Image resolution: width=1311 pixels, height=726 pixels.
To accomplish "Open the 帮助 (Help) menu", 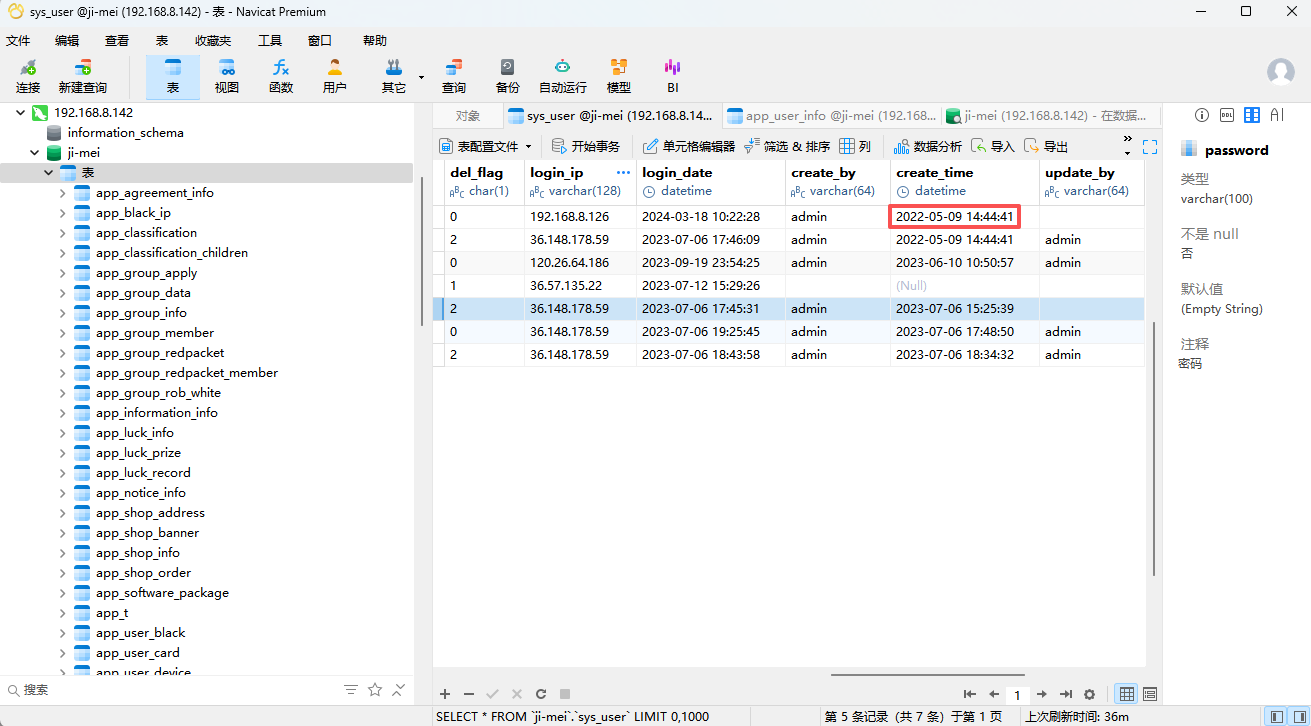I will click(x=375, y=40).
